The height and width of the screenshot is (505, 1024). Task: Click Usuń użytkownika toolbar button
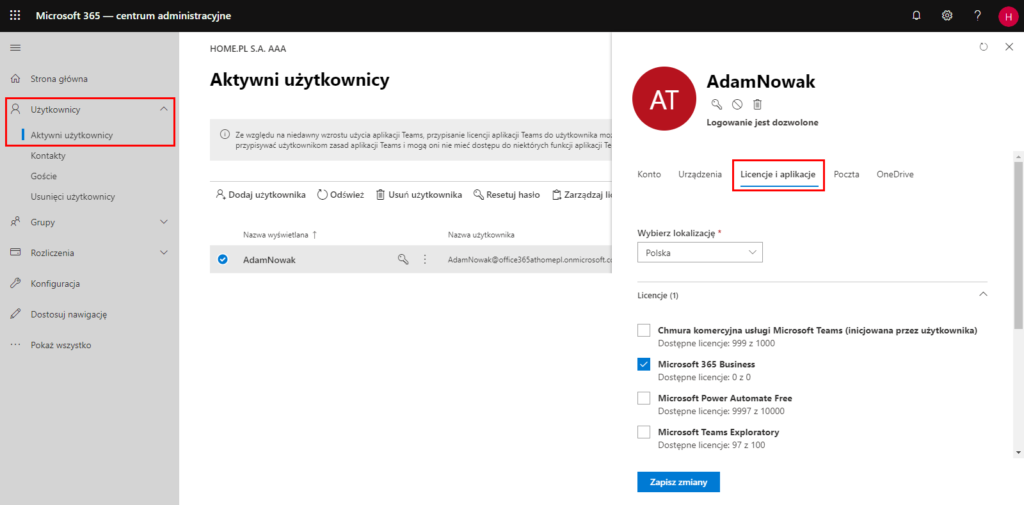tap(419, 195)
